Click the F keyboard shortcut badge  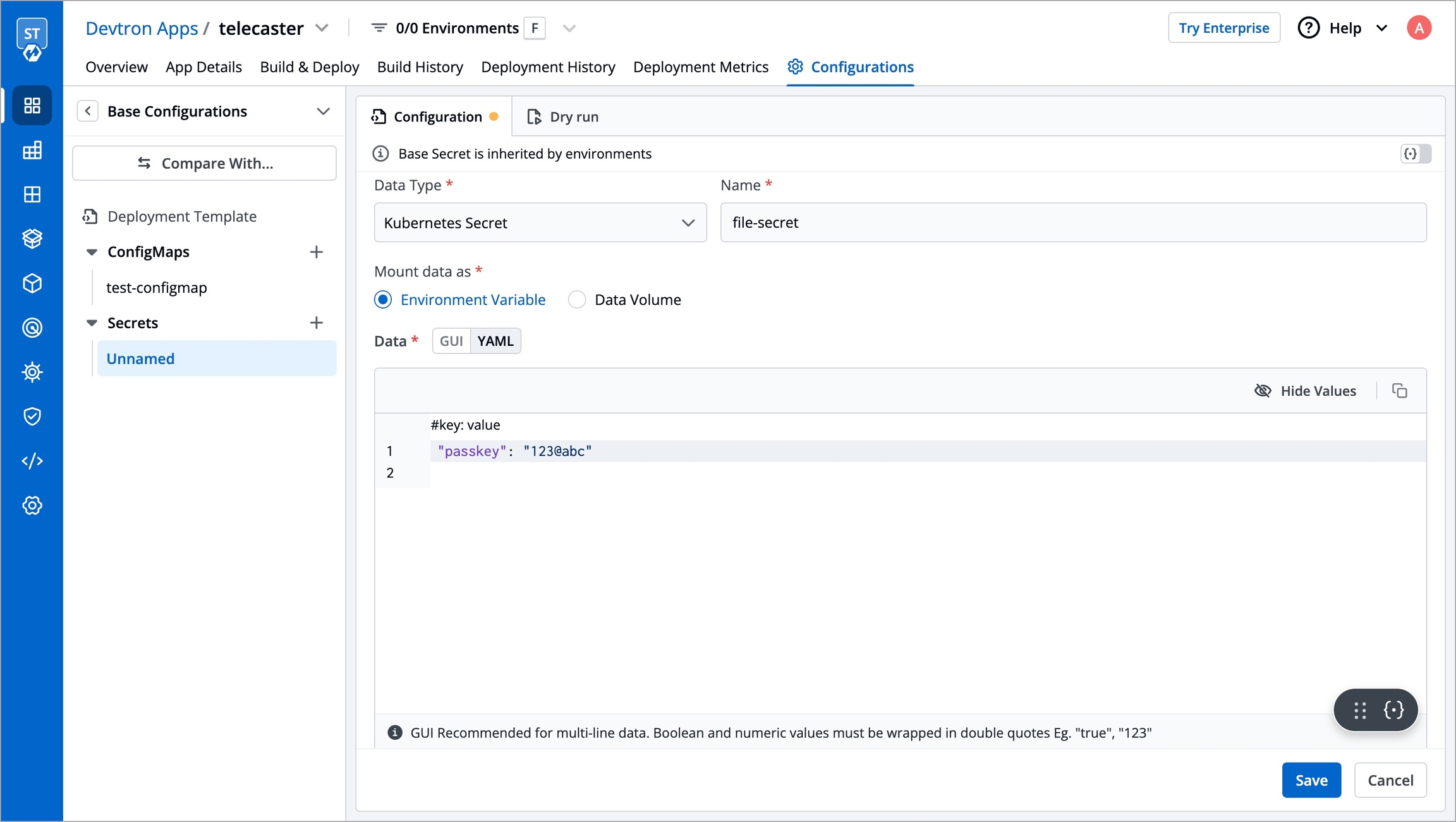(x=535, y=28)
